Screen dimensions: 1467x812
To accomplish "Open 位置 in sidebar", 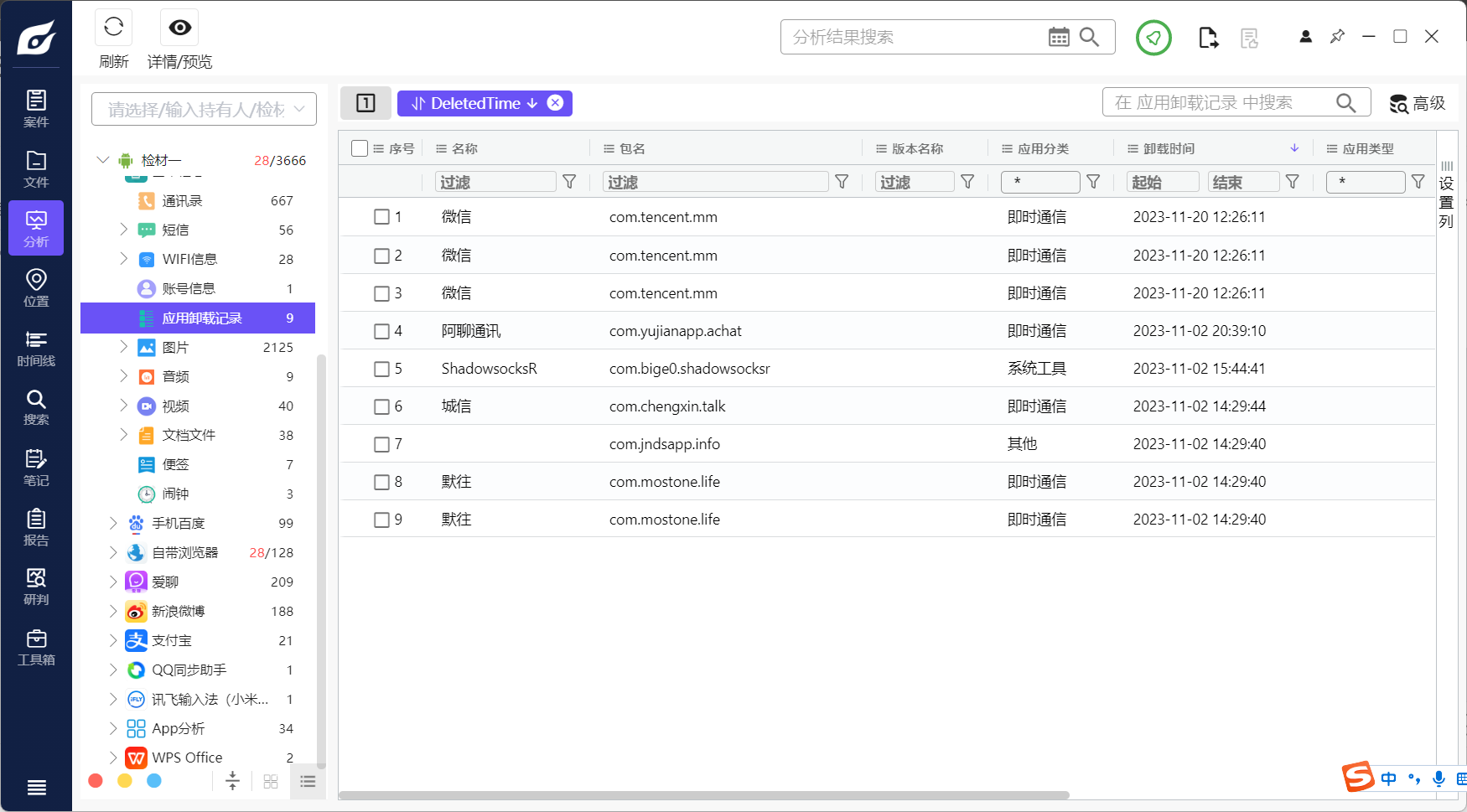I will coord(36,287).
